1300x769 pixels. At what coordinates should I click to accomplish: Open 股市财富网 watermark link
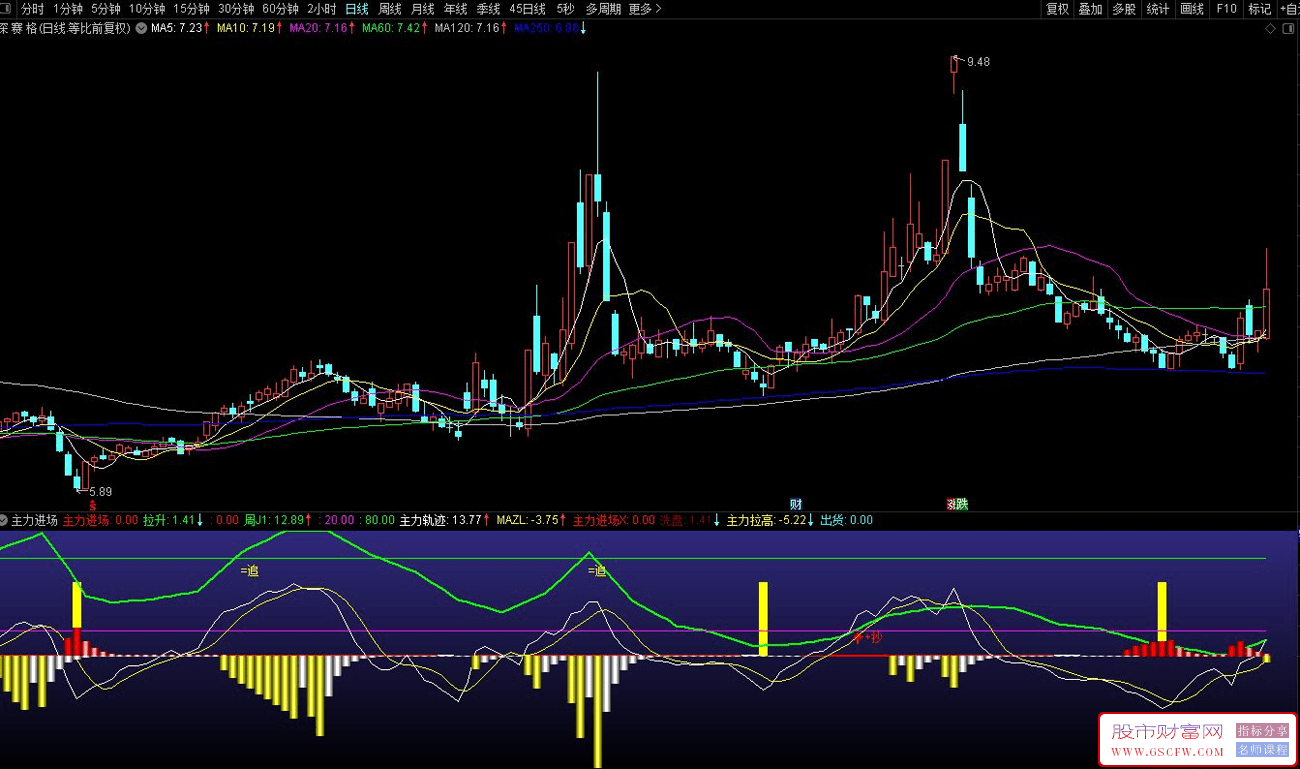pyautogui.click(x=1167, y=740)
